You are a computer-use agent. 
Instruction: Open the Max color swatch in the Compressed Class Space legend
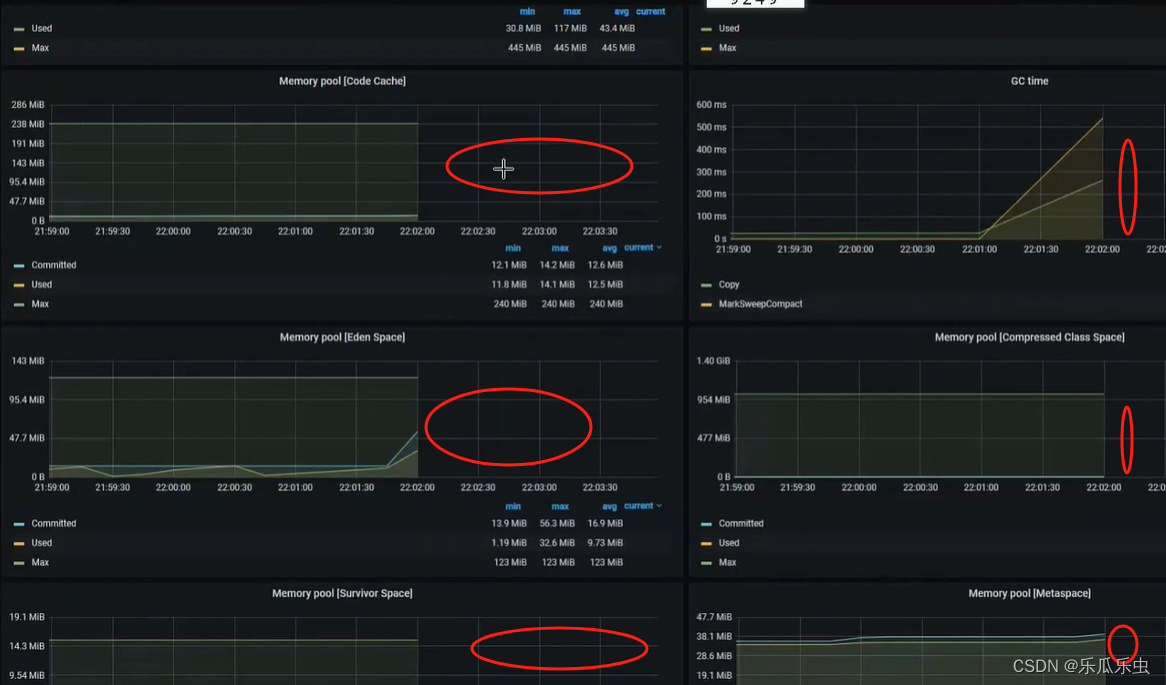click(706, 562)
